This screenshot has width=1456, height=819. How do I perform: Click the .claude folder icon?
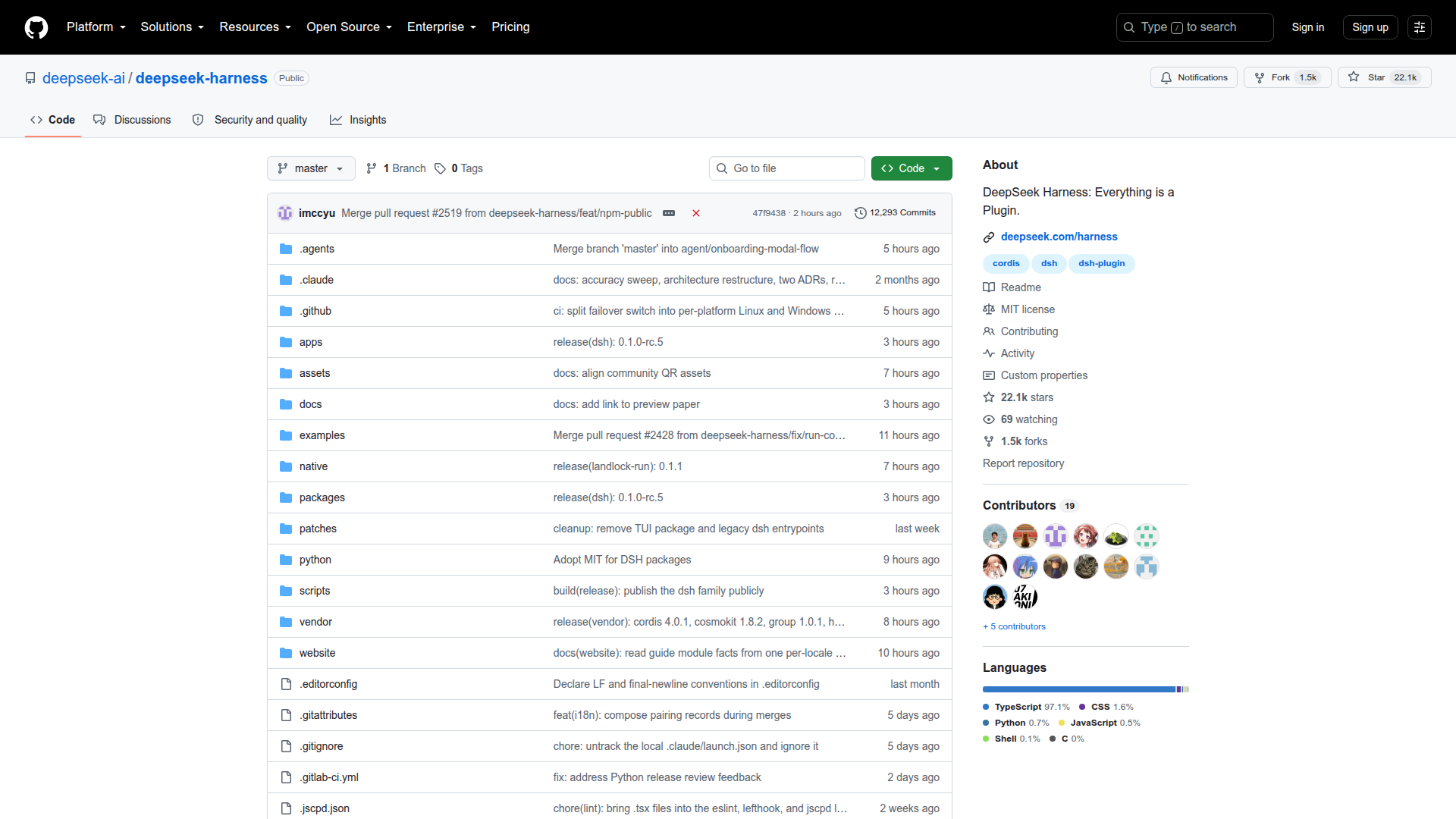[286, 280]
